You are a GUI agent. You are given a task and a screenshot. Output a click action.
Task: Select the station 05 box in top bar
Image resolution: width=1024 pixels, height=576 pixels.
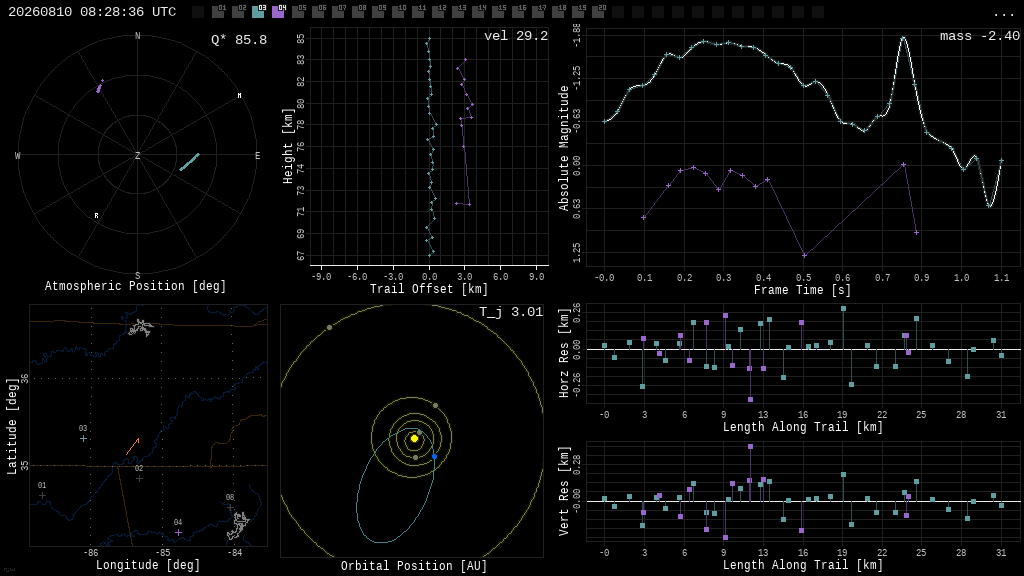298,12
